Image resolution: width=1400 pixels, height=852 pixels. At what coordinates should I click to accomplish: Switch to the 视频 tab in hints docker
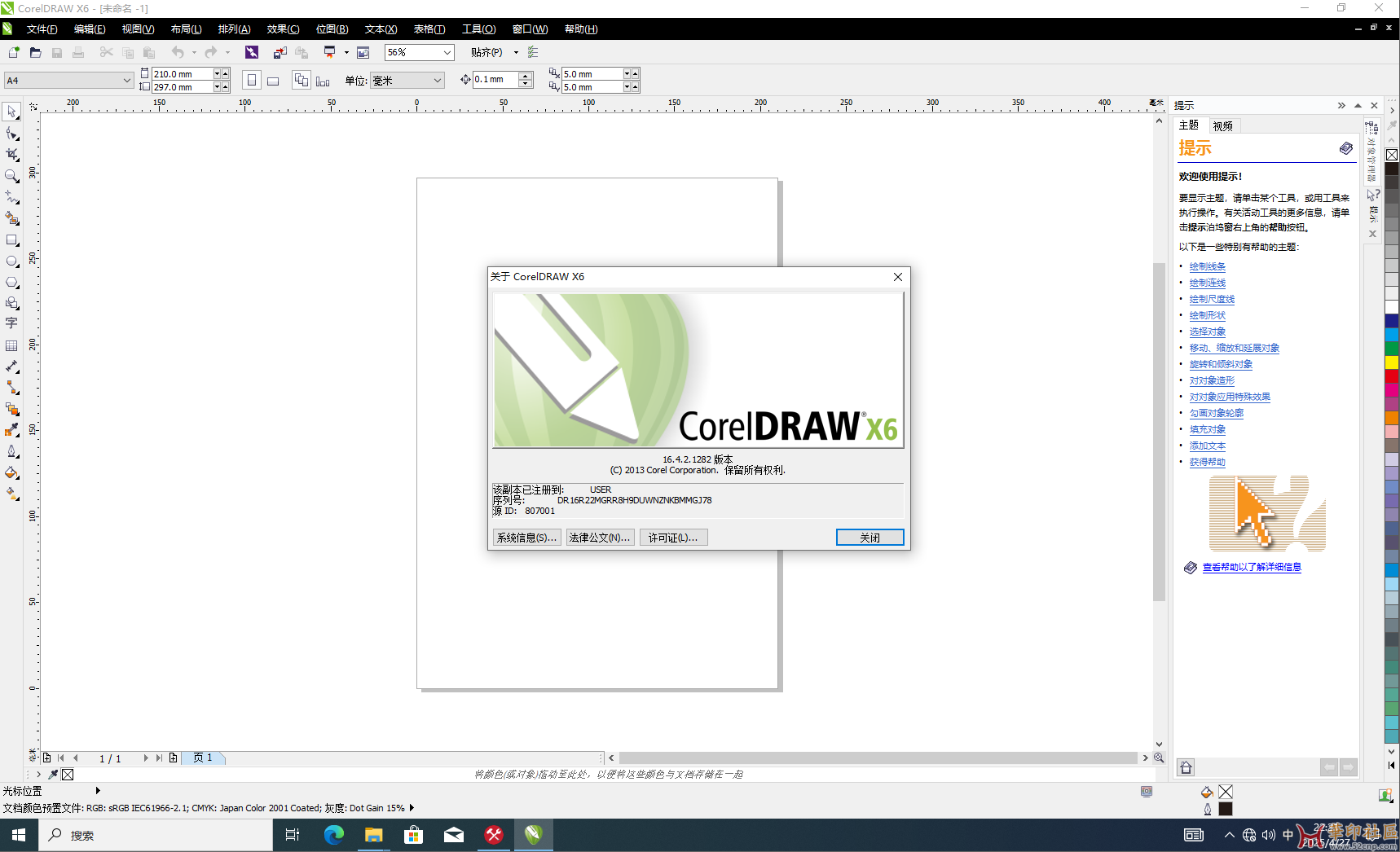(x=1222, y=126)
